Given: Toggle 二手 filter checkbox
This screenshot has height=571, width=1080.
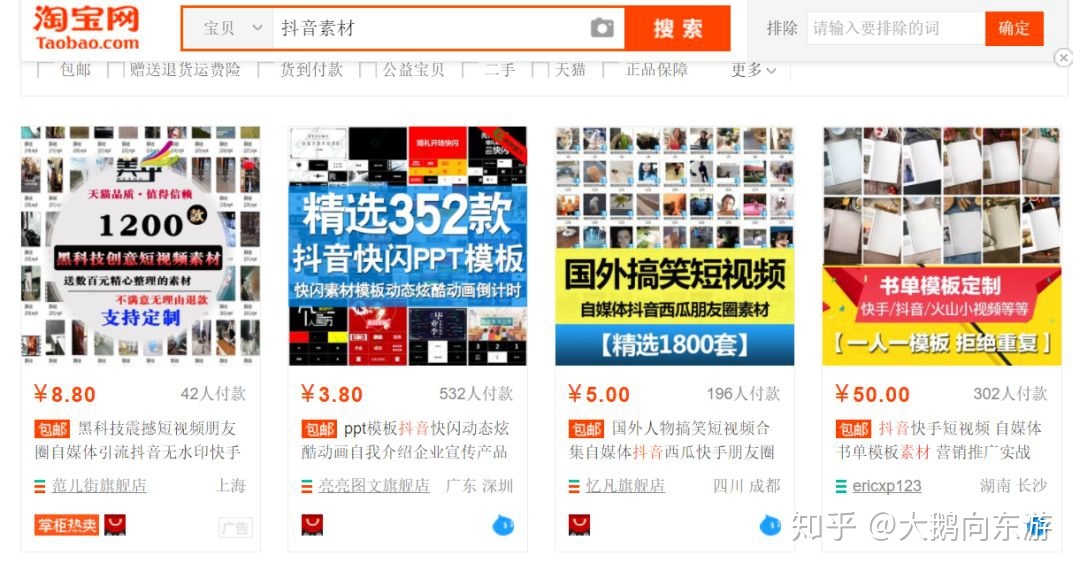Looking at the screenshot, I should (470, 70).
